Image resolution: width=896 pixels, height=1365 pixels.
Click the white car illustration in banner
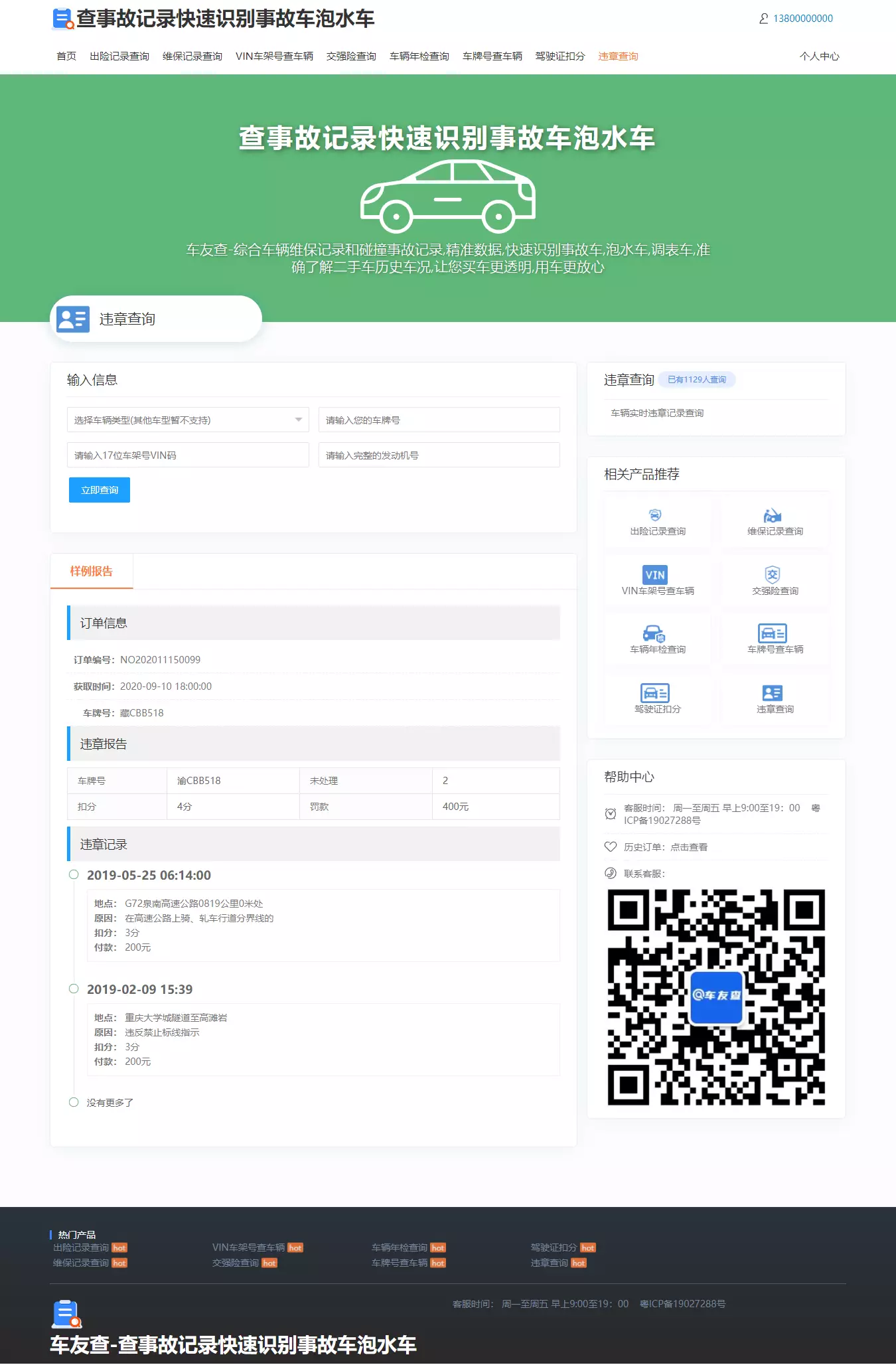click(448, 197)
